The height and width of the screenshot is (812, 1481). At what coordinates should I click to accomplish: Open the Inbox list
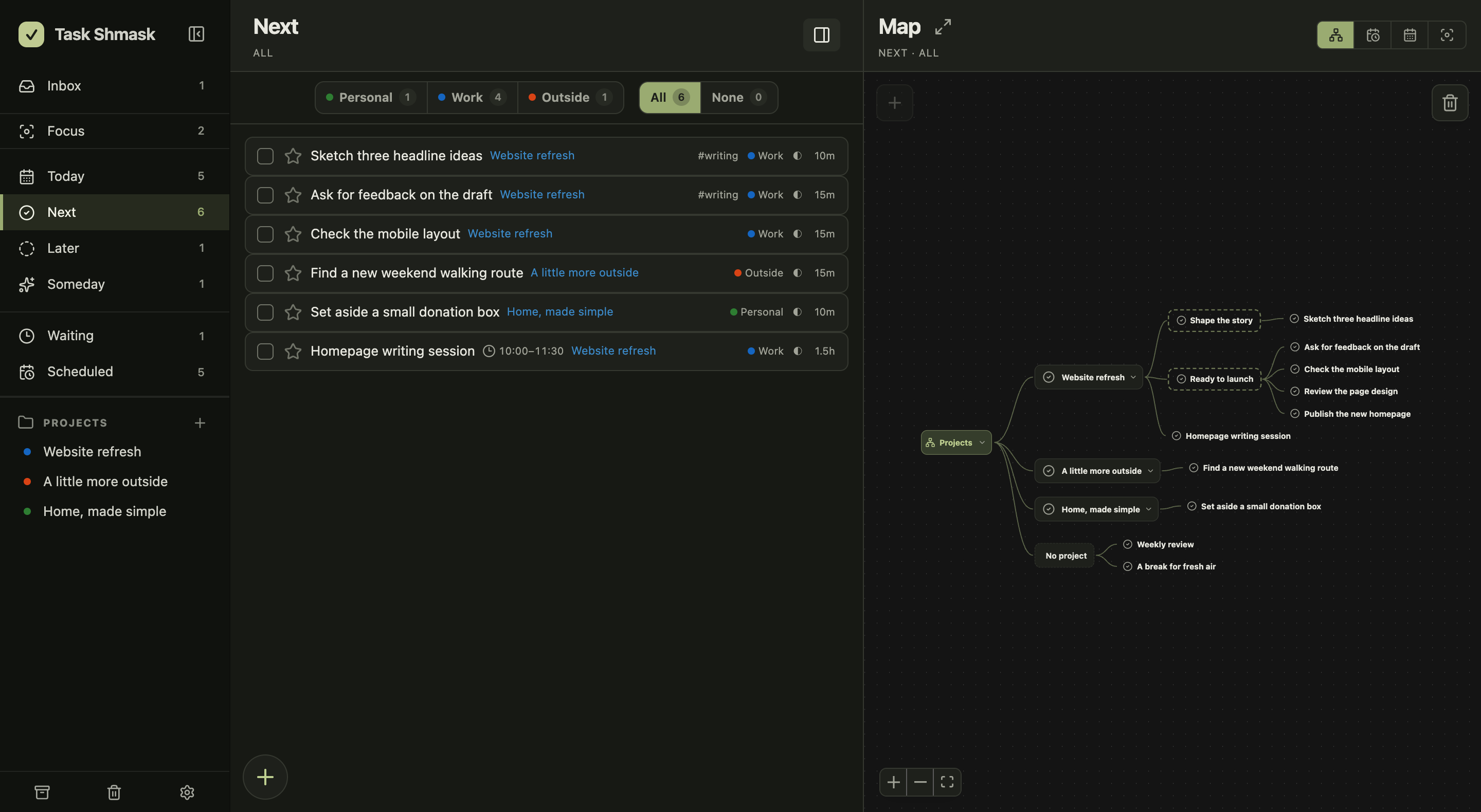(x=114, y=86)
